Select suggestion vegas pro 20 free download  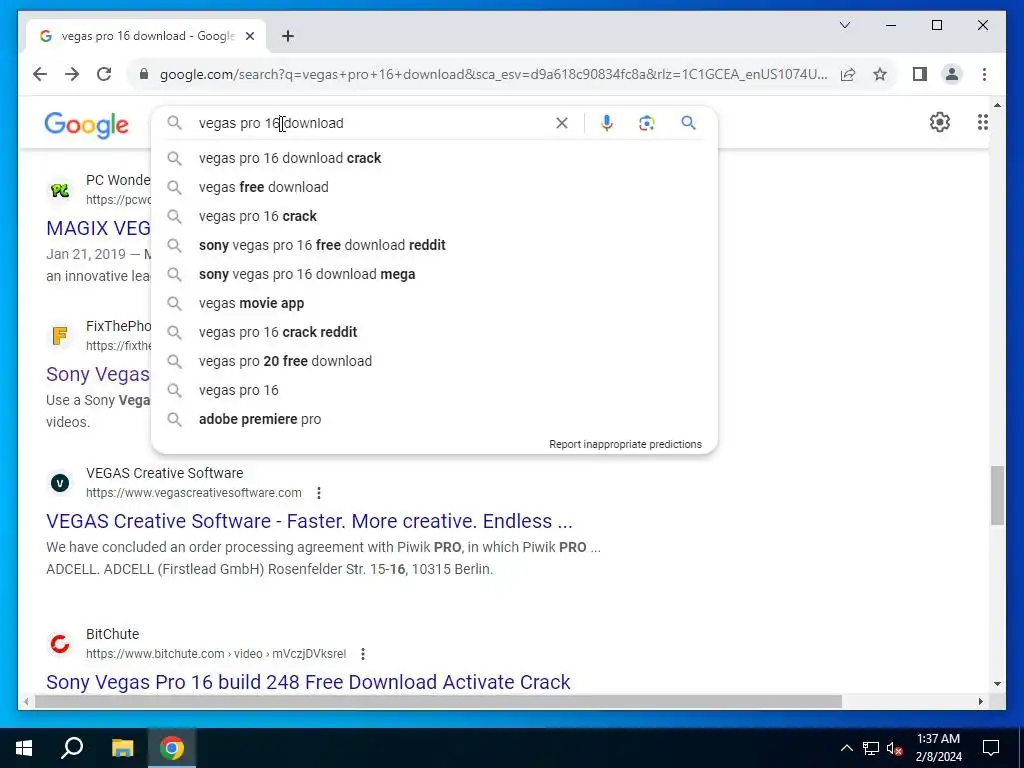tap(434, 361)
